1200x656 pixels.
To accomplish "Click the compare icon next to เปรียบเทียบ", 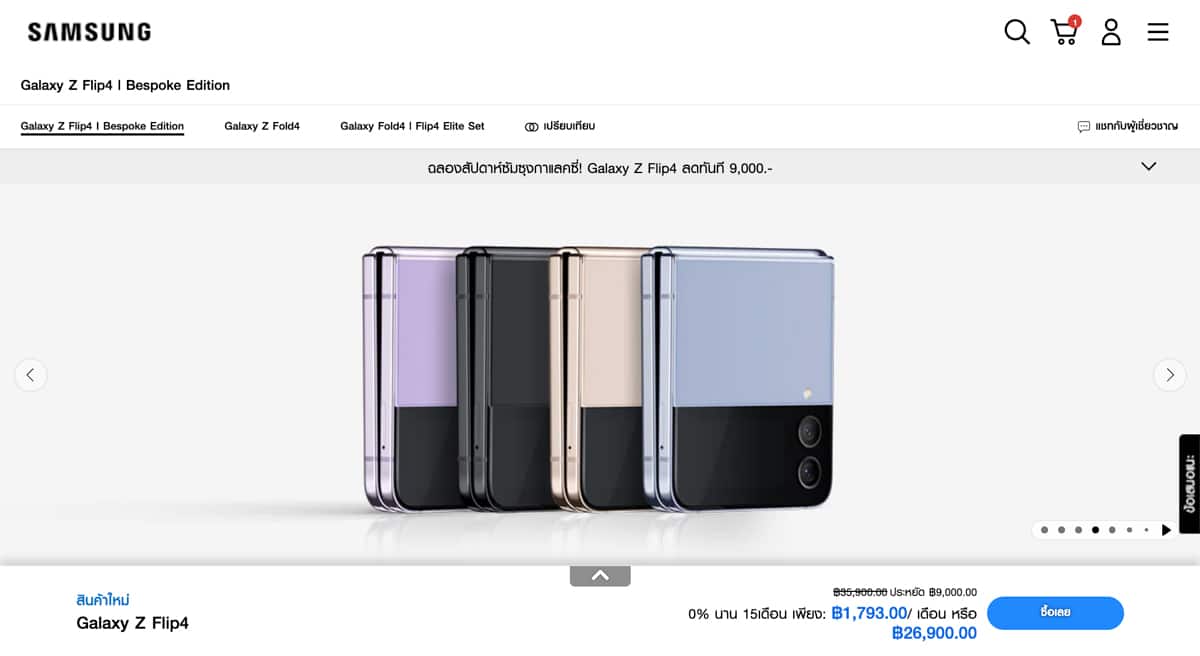I will tap(531, 127).
